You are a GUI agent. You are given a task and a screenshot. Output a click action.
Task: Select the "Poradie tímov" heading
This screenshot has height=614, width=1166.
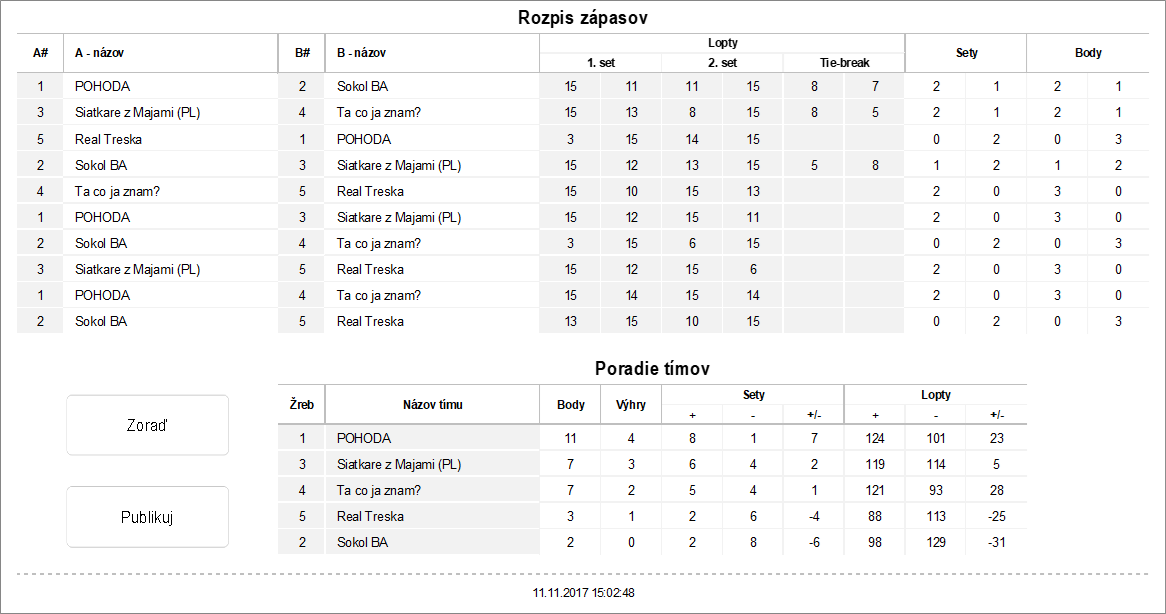(652, 369)
